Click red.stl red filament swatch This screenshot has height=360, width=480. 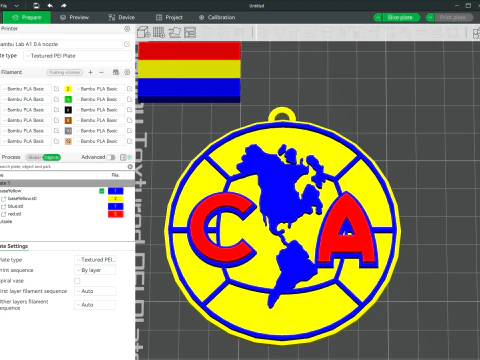click(116, 214)
